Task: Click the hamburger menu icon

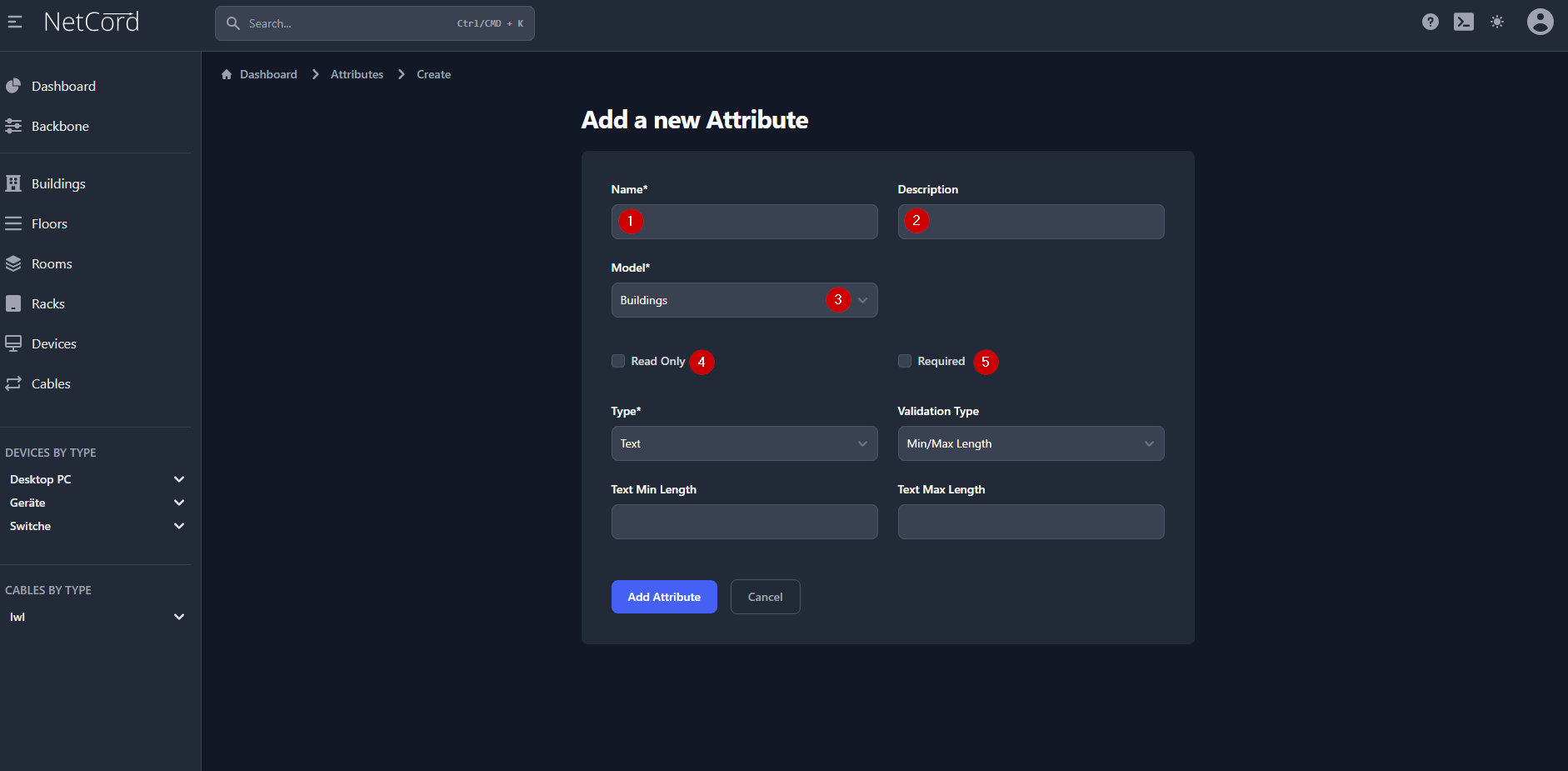Action: 15,23
